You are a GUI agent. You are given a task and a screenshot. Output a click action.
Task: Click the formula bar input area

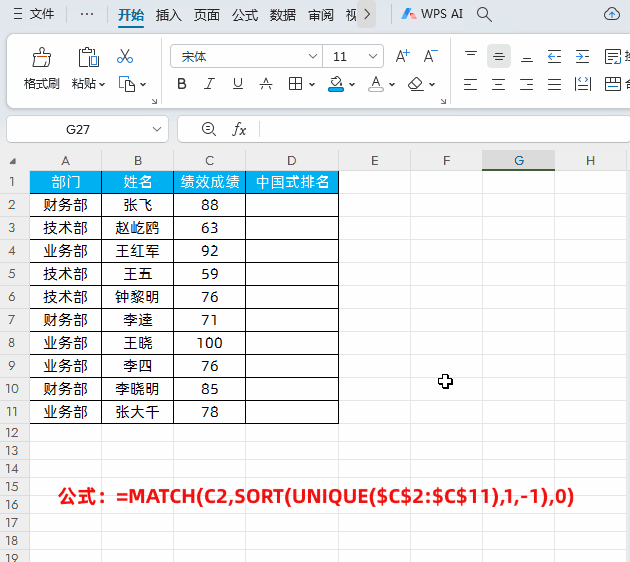pos(444,129)
